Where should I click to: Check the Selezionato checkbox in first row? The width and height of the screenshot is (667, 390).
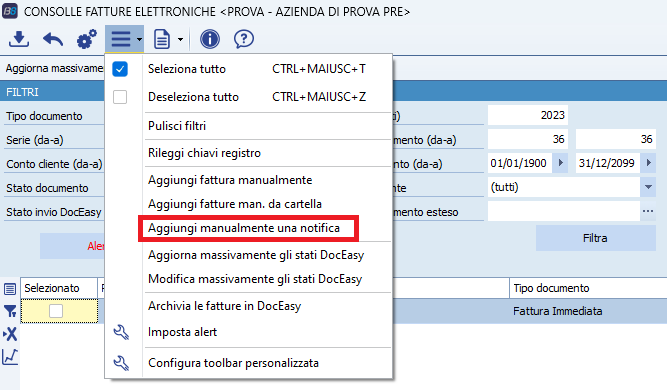[56, 311]
